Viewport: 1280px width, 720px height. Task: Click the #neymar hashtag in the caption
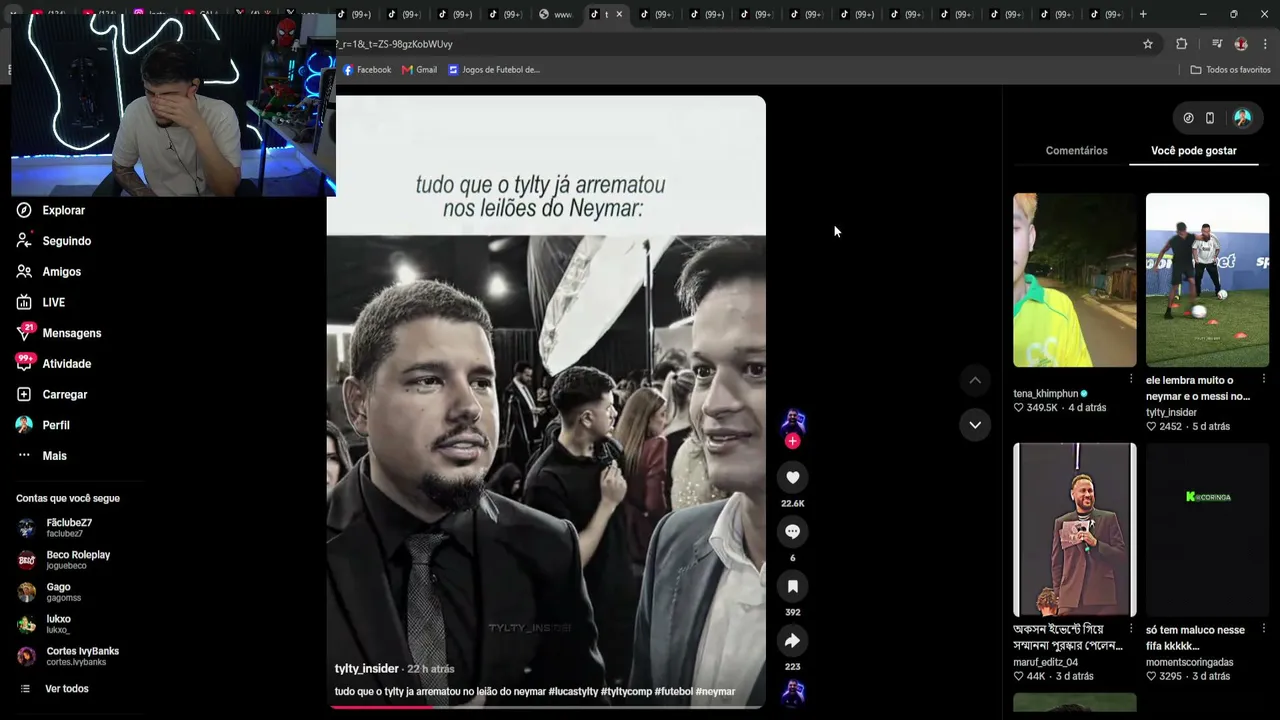pos(715,692)
